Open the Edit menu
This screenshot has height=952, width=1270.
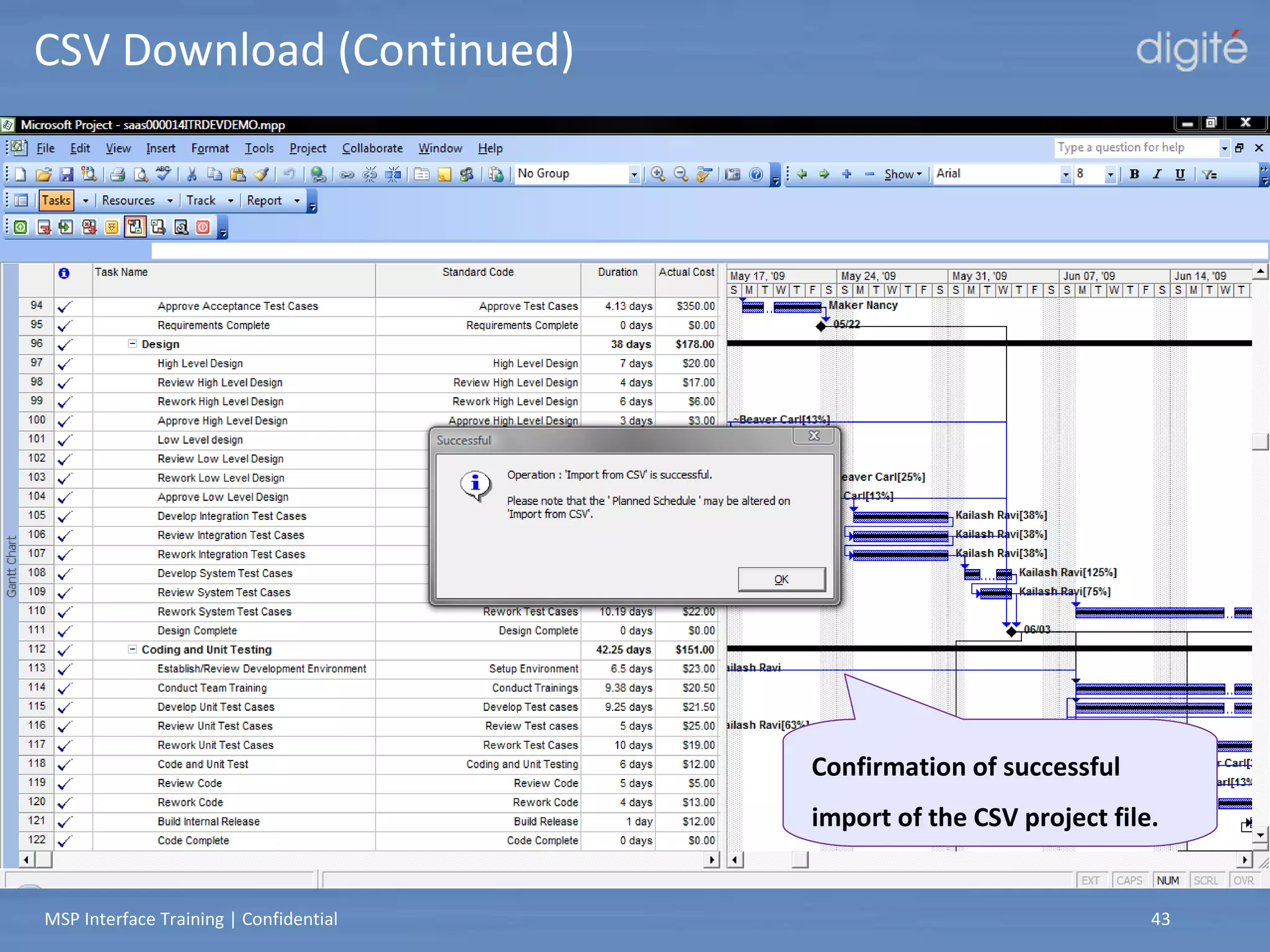[x=80, y=148]
